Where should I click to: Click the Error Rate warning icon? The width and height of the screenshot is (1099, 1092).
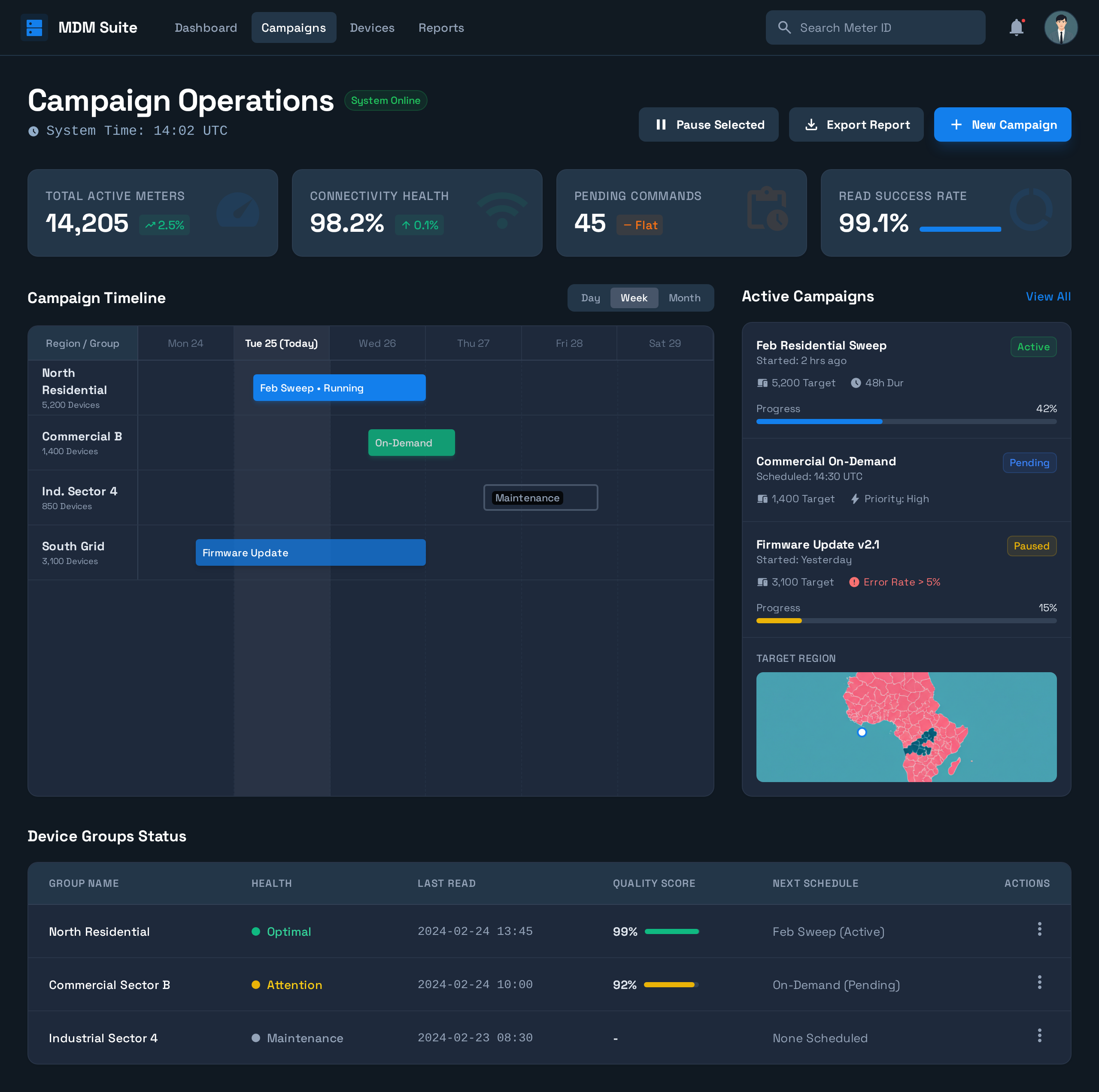pos(854,582)
